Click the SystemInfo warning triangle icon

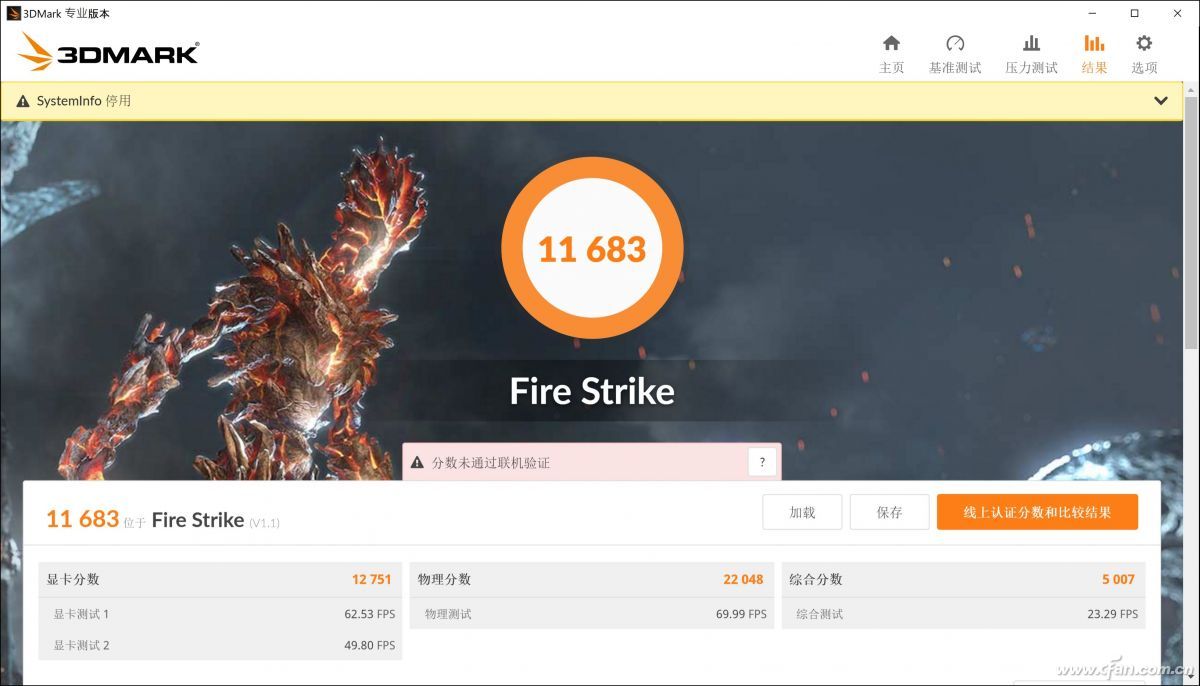tap(25, 100)
